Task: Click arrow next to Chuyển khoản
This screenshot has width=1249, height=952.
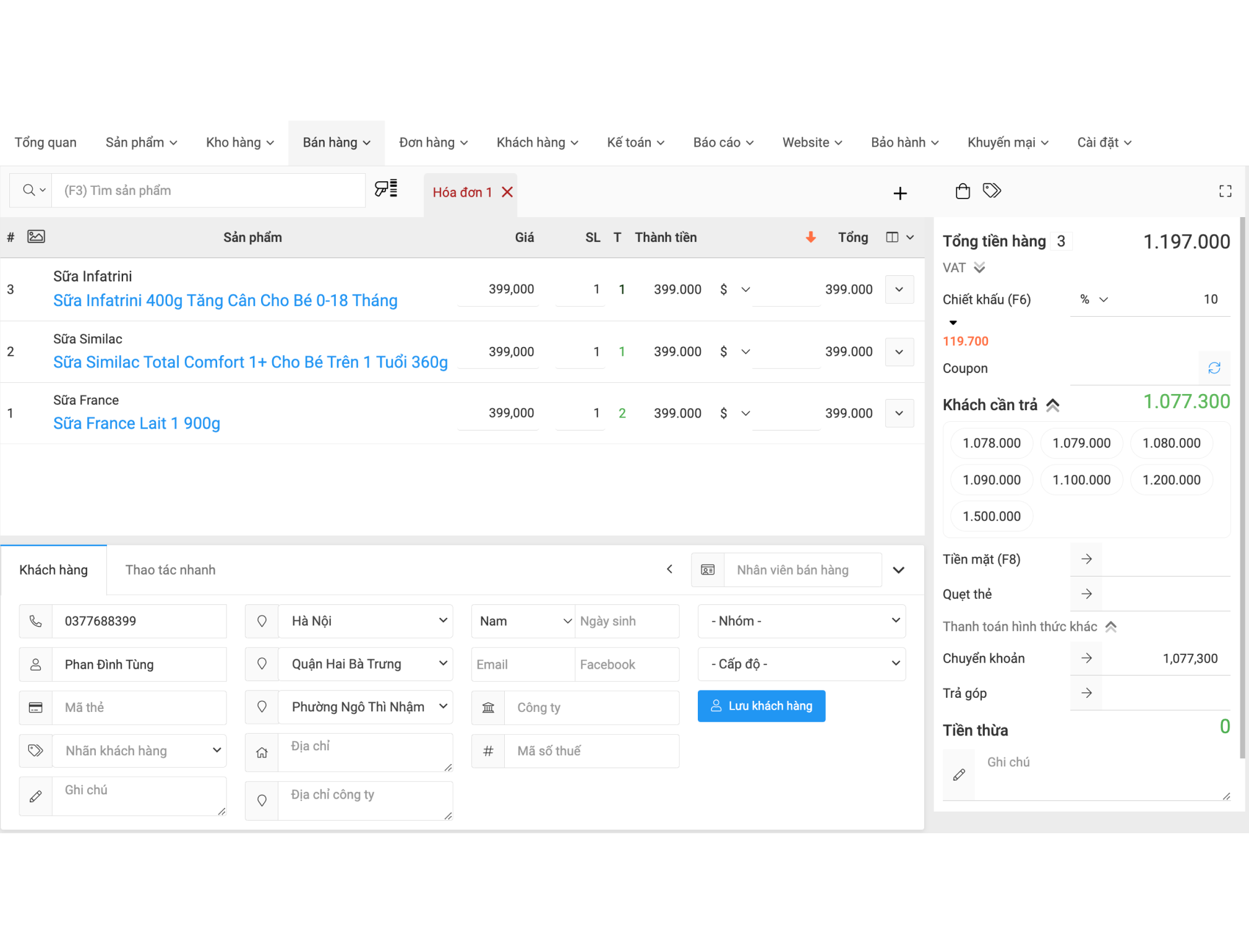Action: 1086,658
